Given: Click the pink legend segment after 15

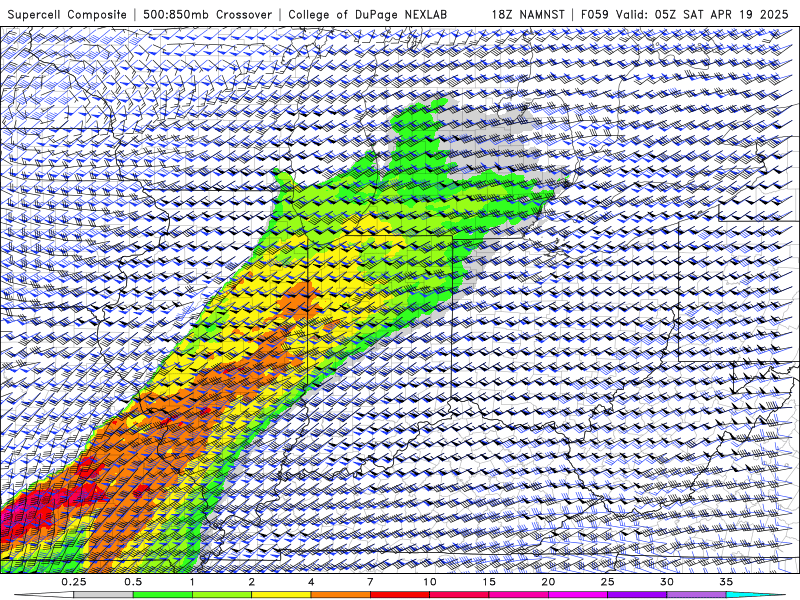Looking at the screenshot, I should click(x=518, y=595).
